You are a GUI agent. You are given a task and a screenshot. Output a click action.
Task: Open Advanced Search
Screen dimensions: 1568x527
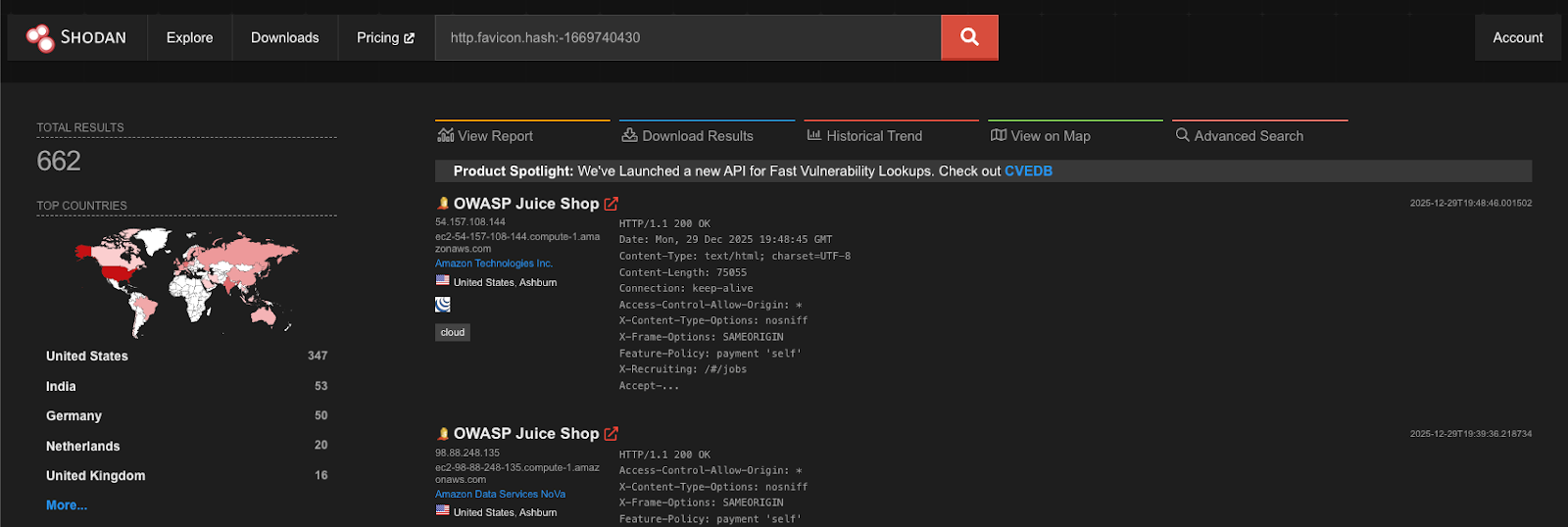(1240, 136)
